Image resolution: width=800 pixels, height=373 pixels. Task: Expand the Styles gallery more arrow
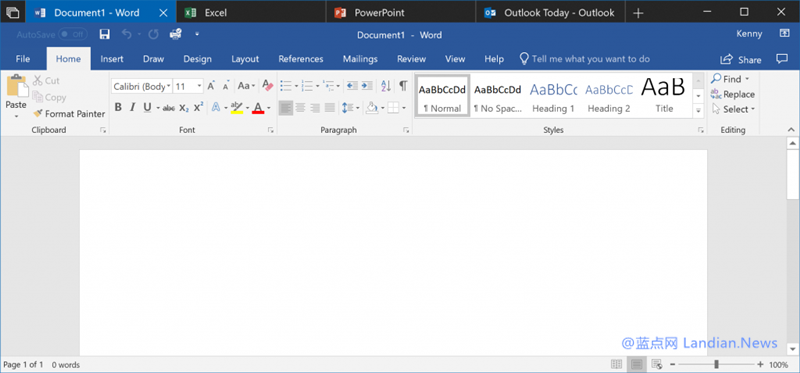pyautogui.click(x=697, y=110)
